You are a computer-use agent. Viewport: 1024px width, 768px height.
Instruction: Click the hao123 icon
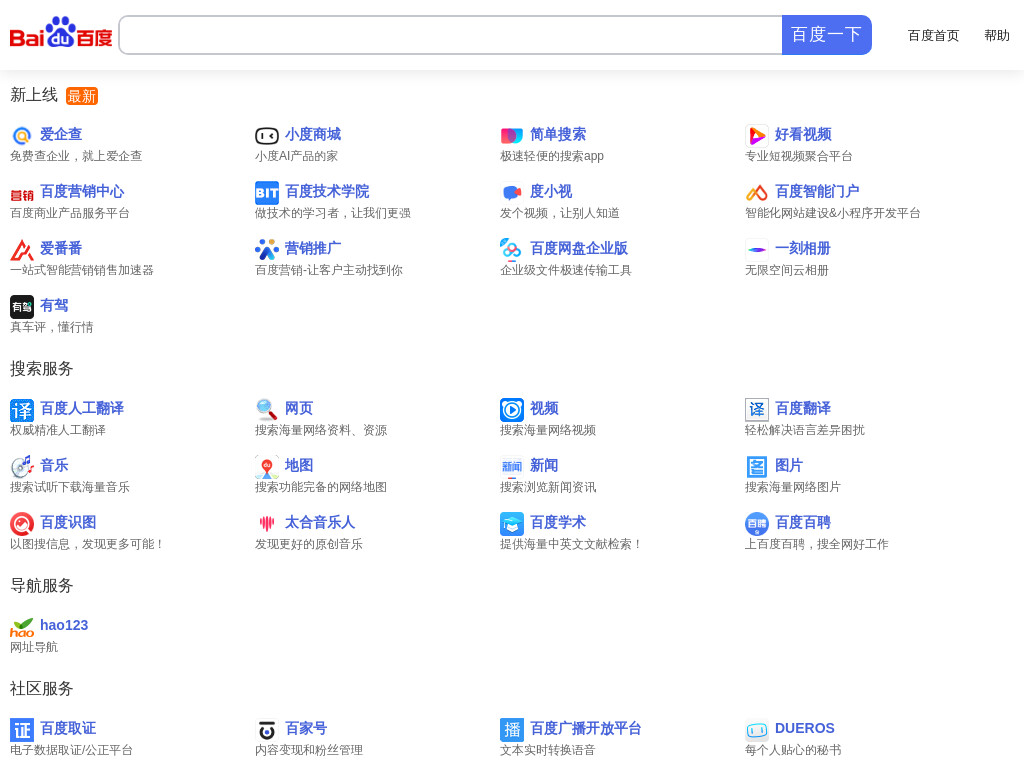pos(22,627)
